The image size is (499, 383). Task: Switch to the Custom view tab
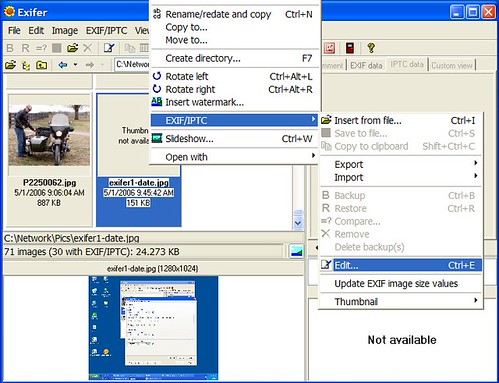tap(452, 65)
